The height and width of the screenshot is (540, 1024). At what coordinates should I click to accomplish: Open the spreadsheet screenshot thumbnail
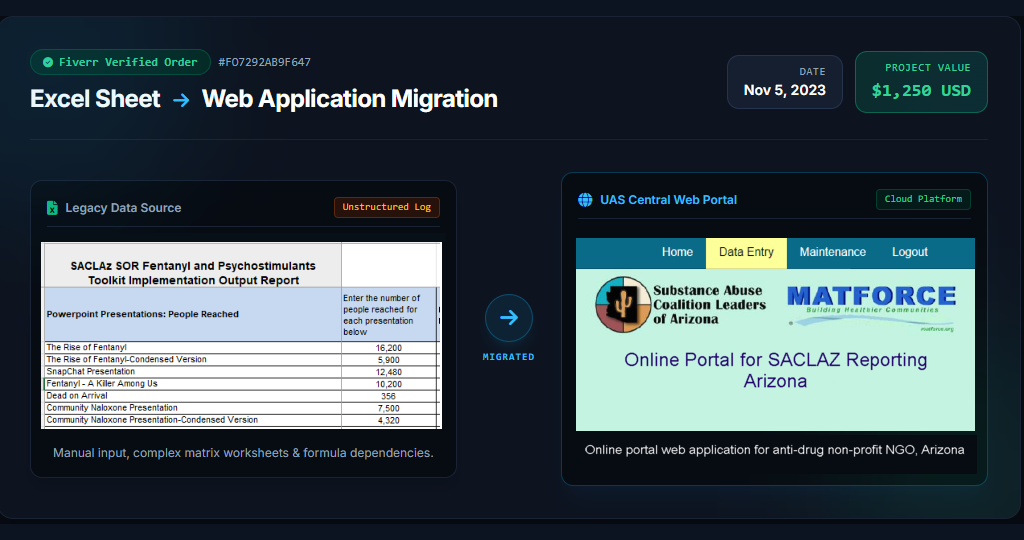point(242,335)
